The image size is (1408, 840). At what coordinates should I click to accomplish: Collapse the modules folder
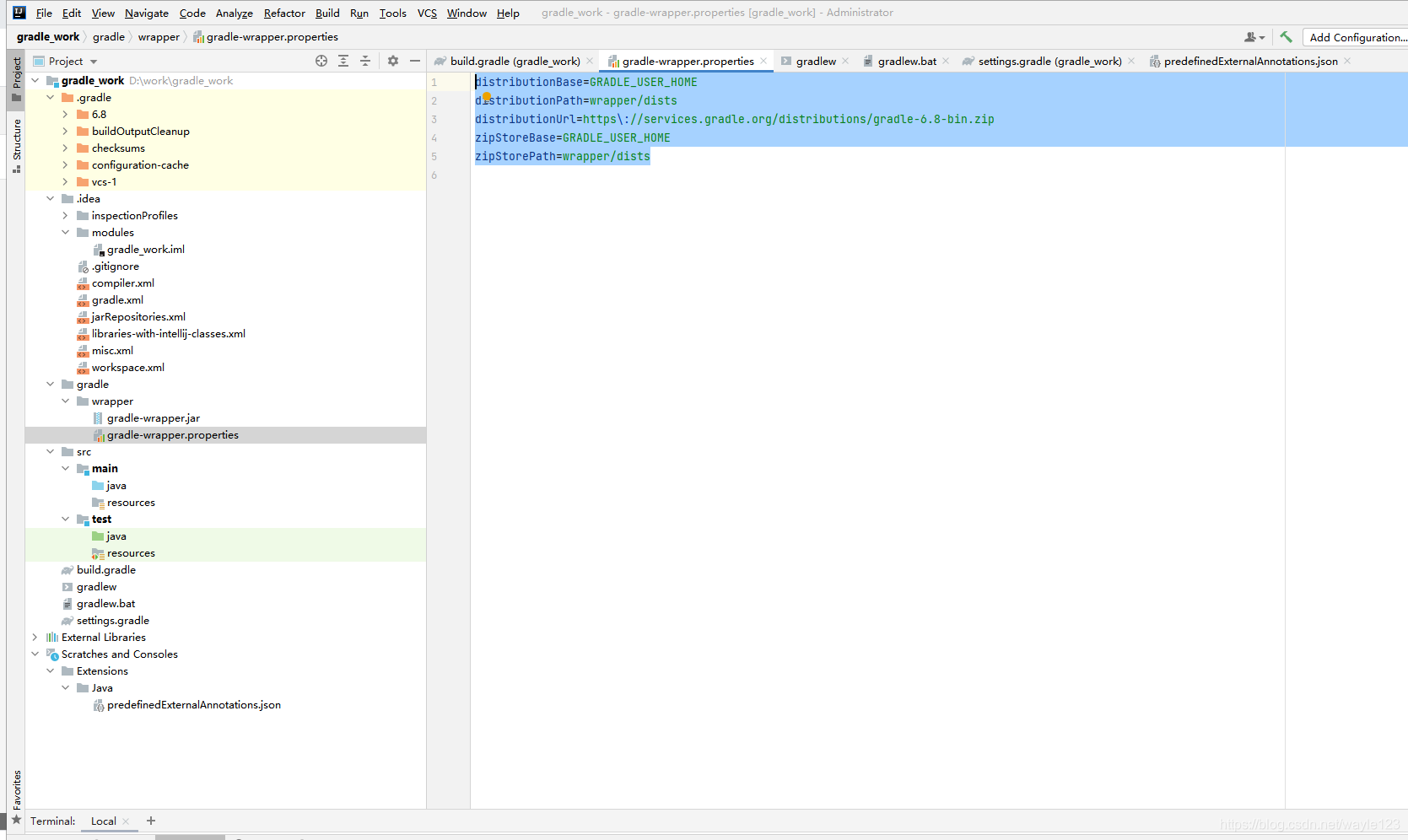[x=66, y=233]
